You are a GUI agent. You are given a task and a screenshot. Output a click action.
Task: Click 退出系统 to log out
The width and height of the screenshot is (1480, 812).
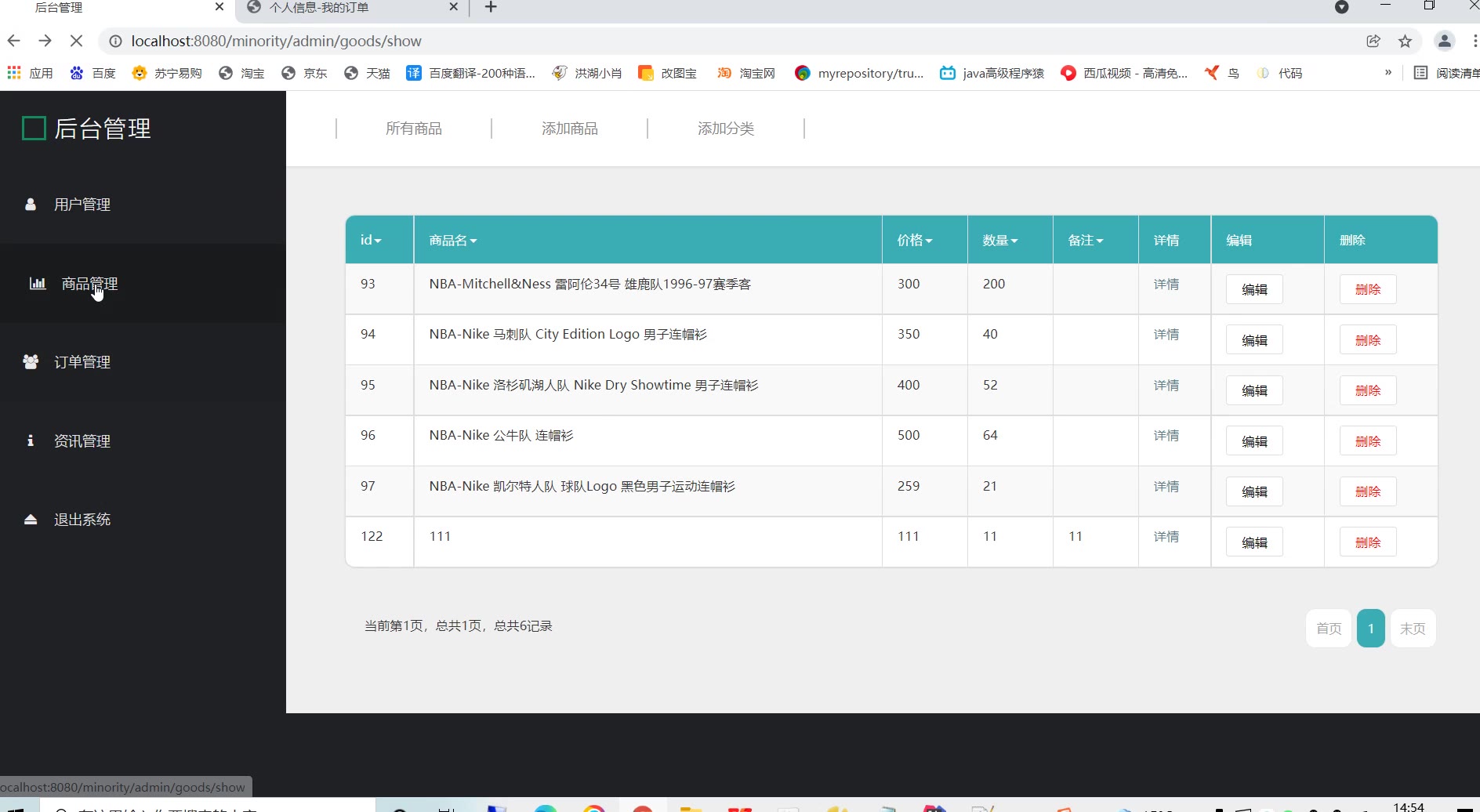click(x=82, y=520)
